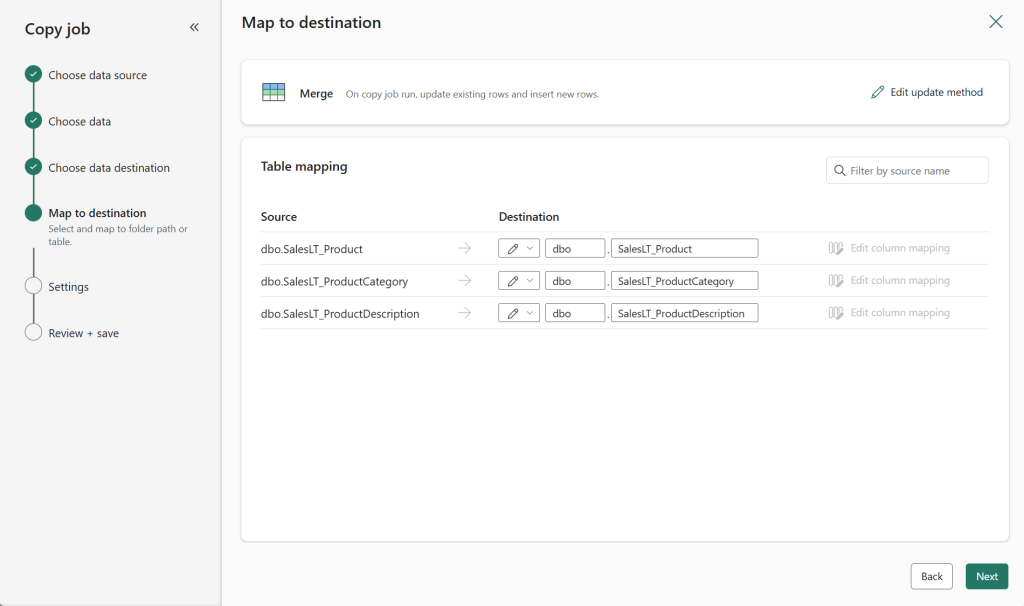Select the Settings step radio circle
This screenshot has width=1024, height=606.
click(33, 286)
